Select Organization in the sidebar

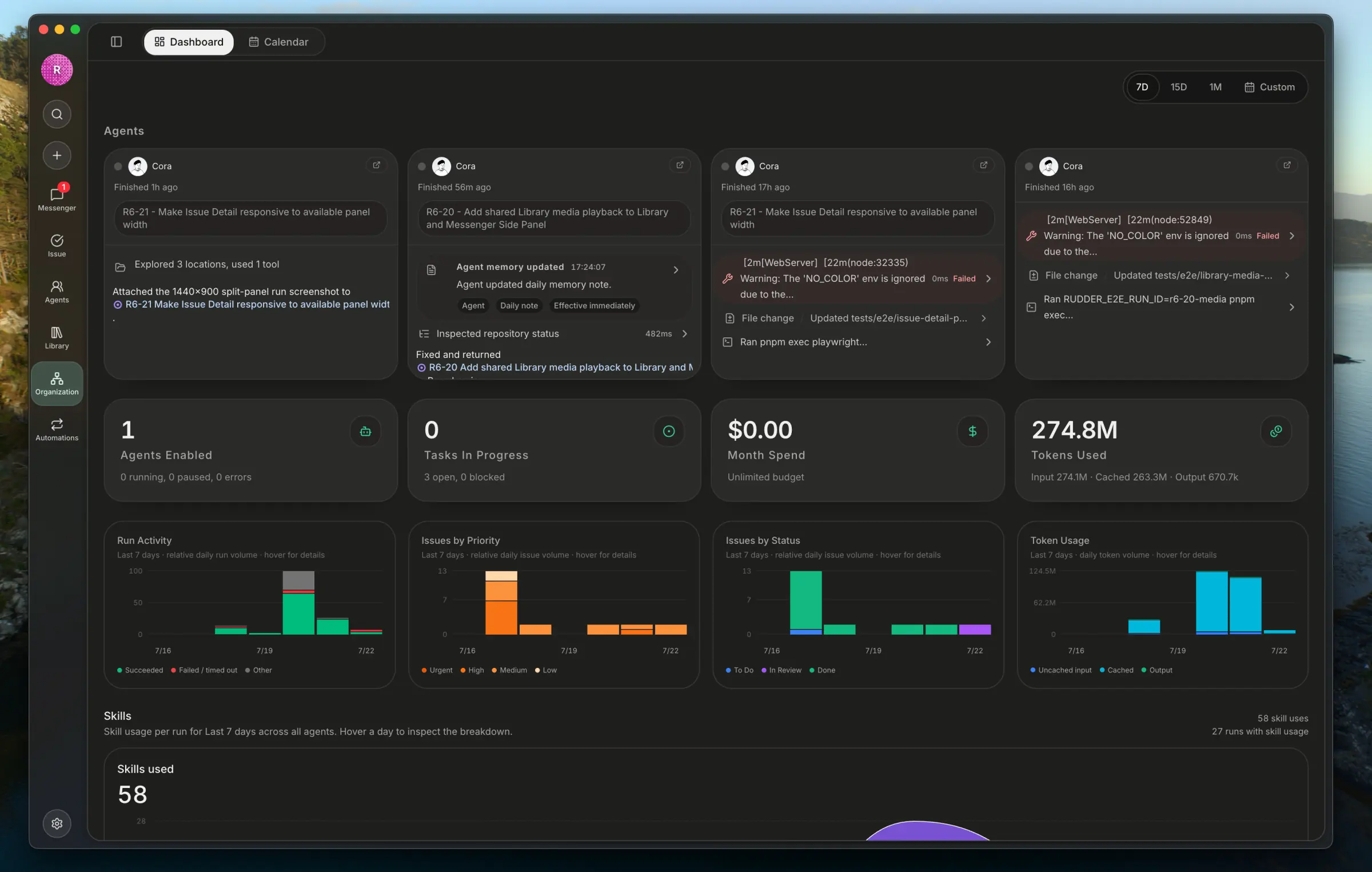pyautogui.click(x=57, y=384)
